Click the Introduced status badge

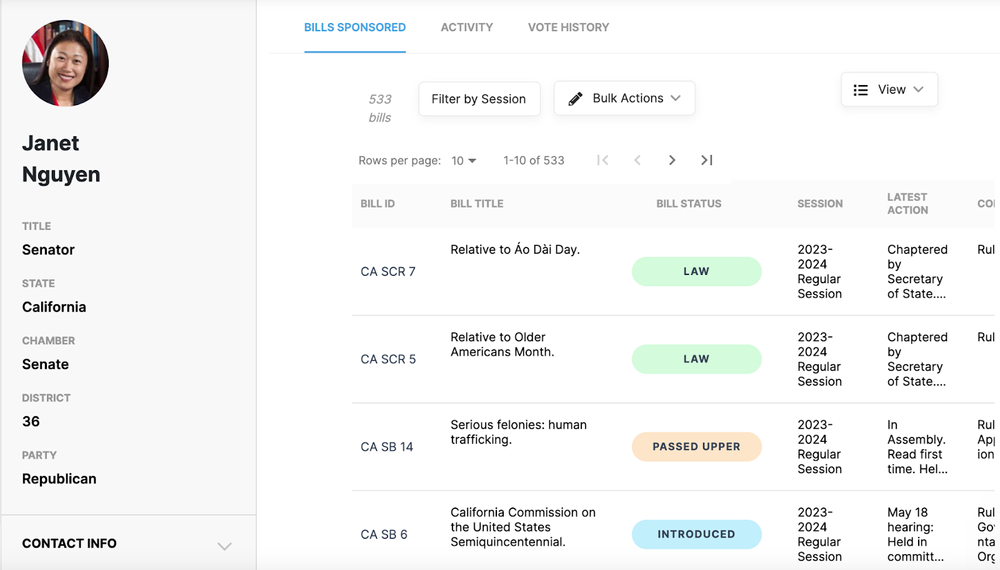point(696,534)
